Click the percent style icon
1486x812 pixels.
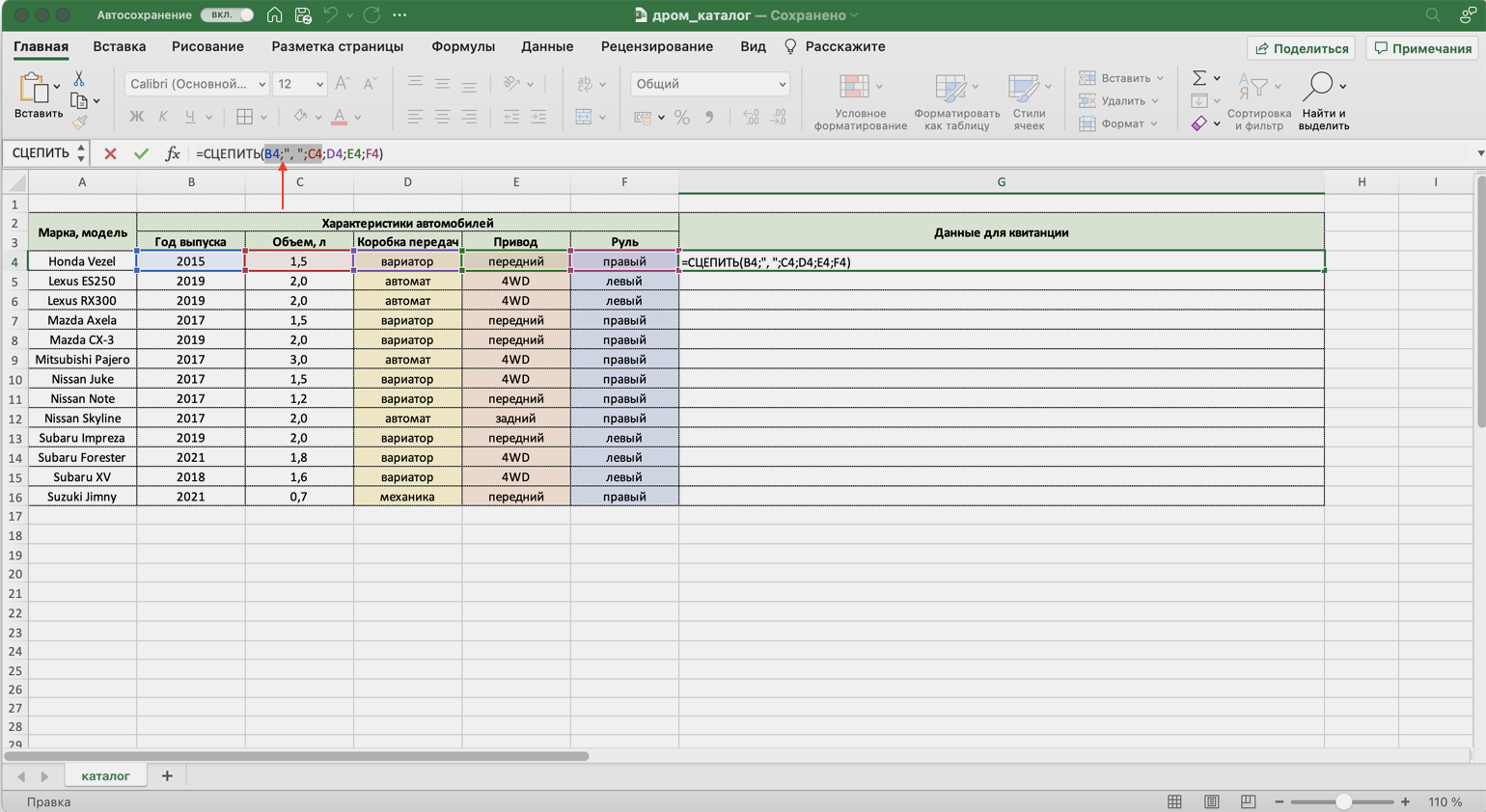coord(682,118)
